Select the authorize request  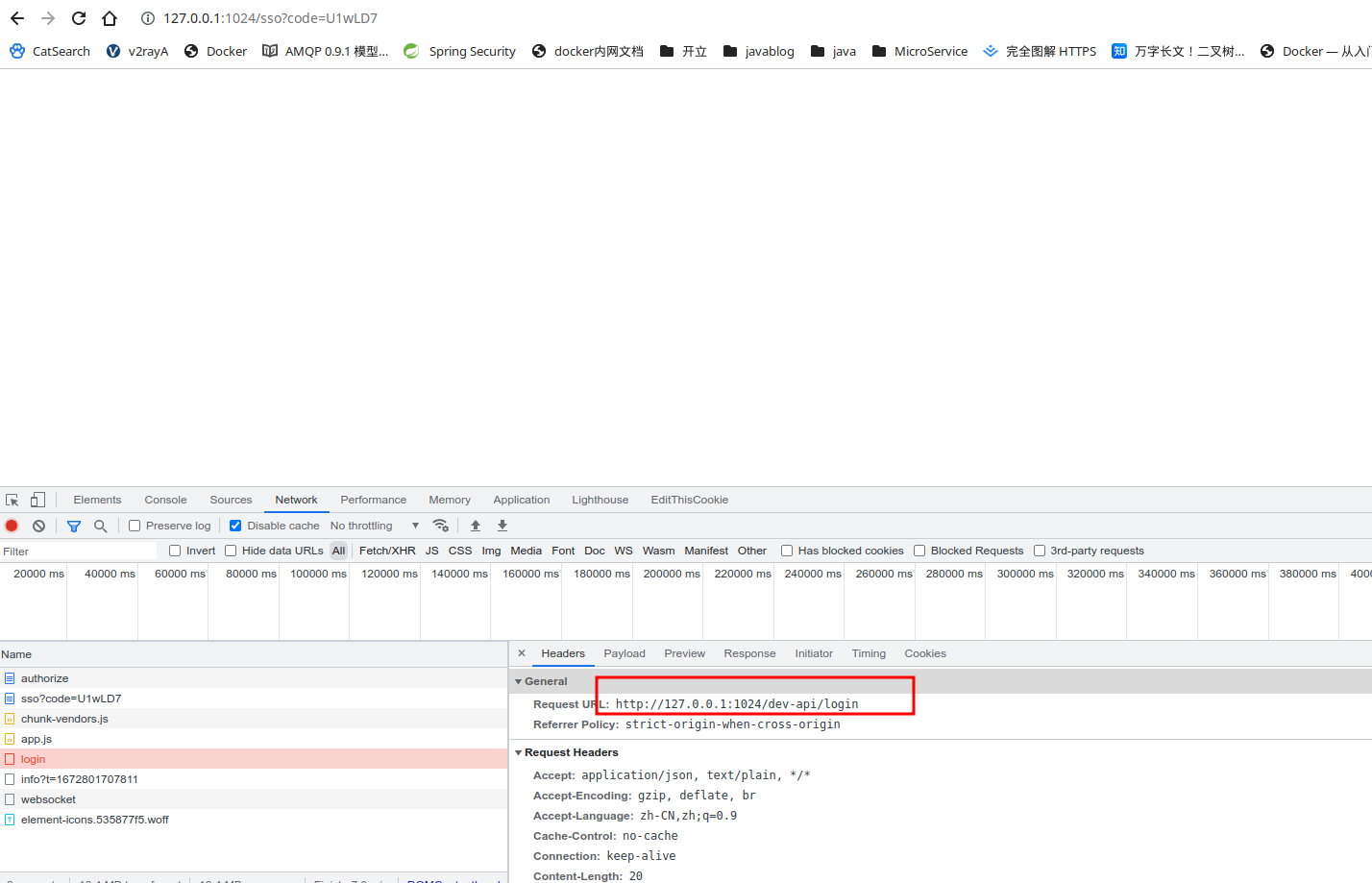pyautogui.click(x=254, y=678)
